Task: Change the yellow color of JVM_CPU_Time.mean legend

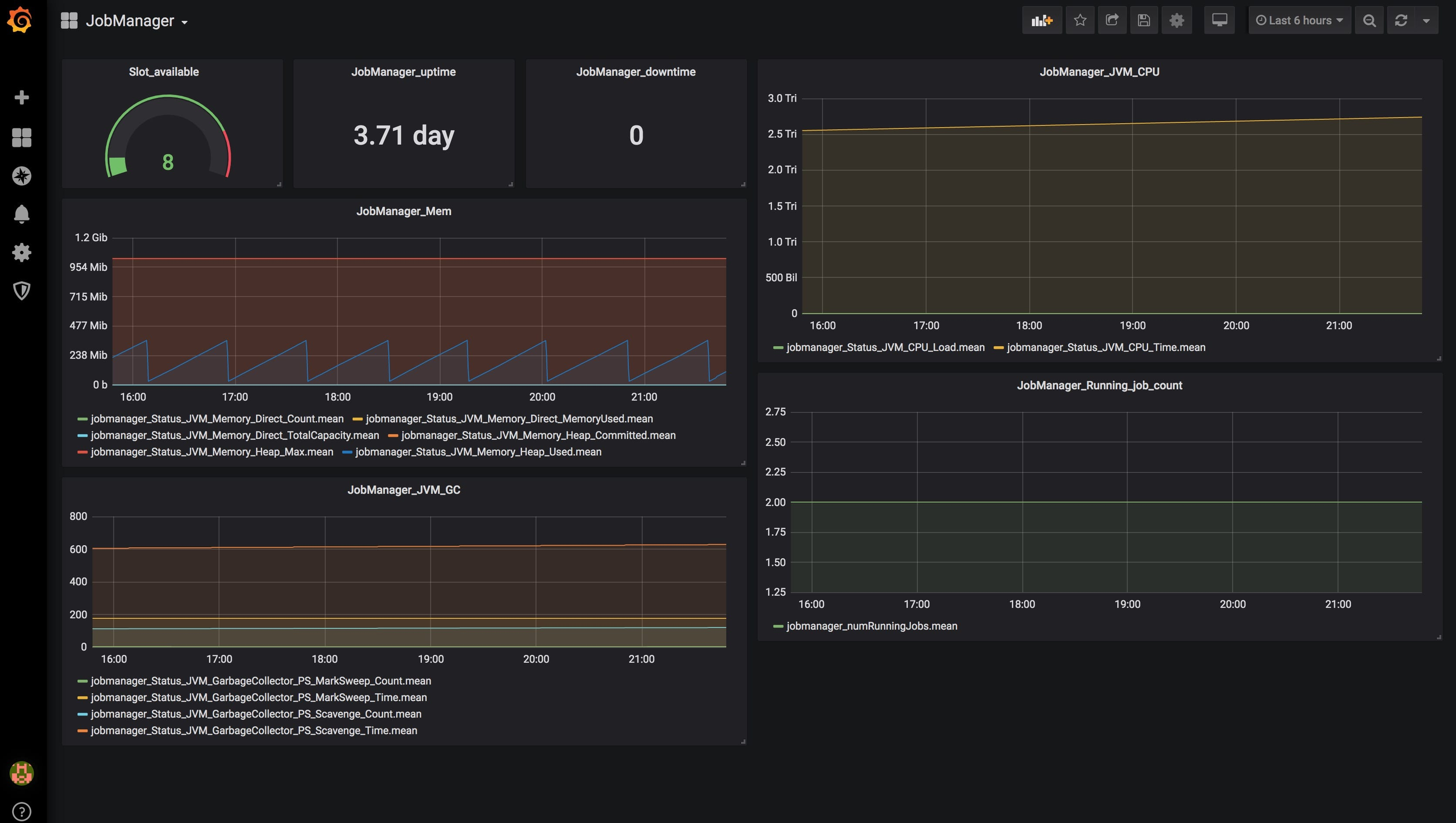Action: 998,348
